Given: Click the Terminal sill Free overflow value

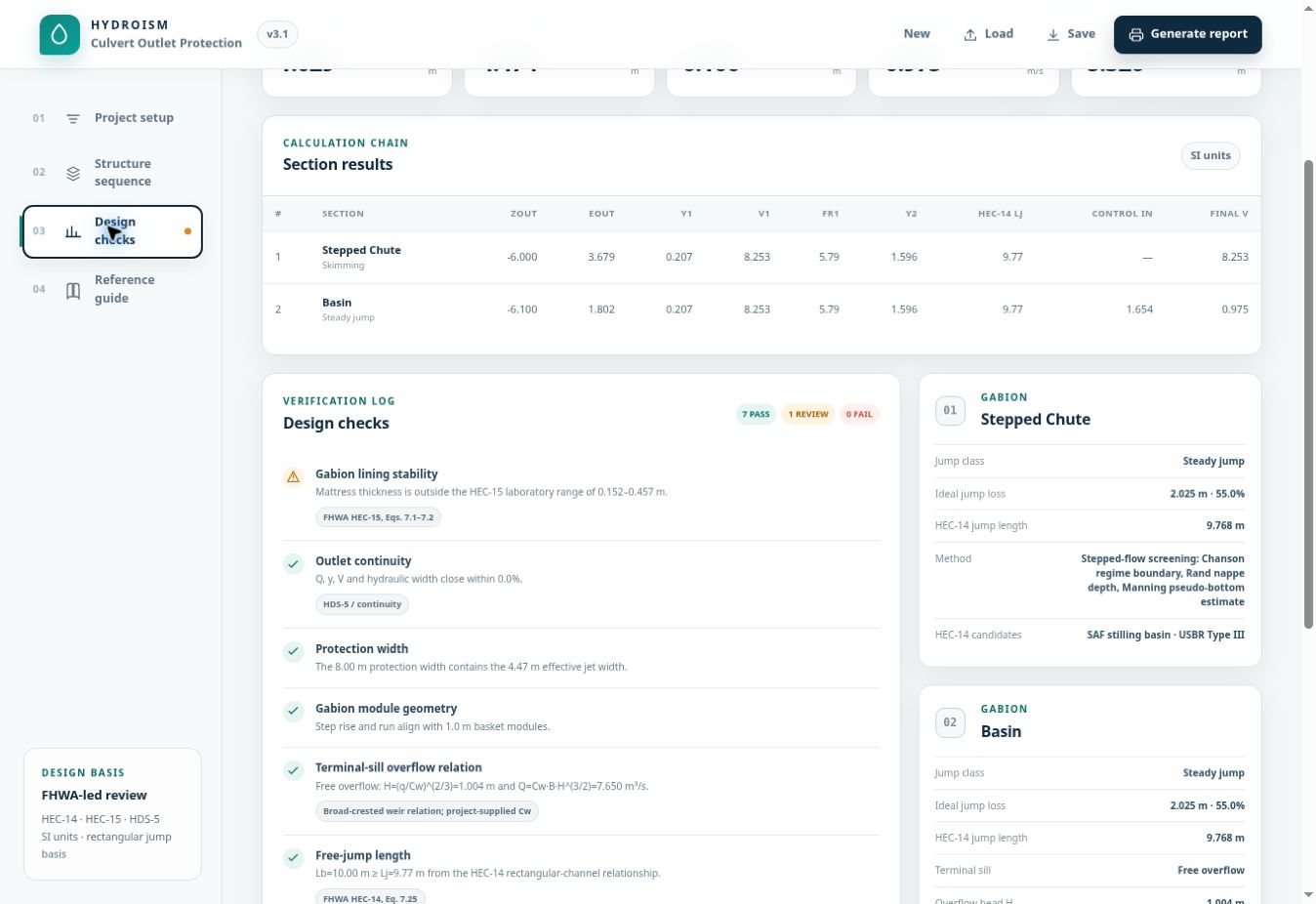Looking at the screenshot, I should coord(1211,871).
